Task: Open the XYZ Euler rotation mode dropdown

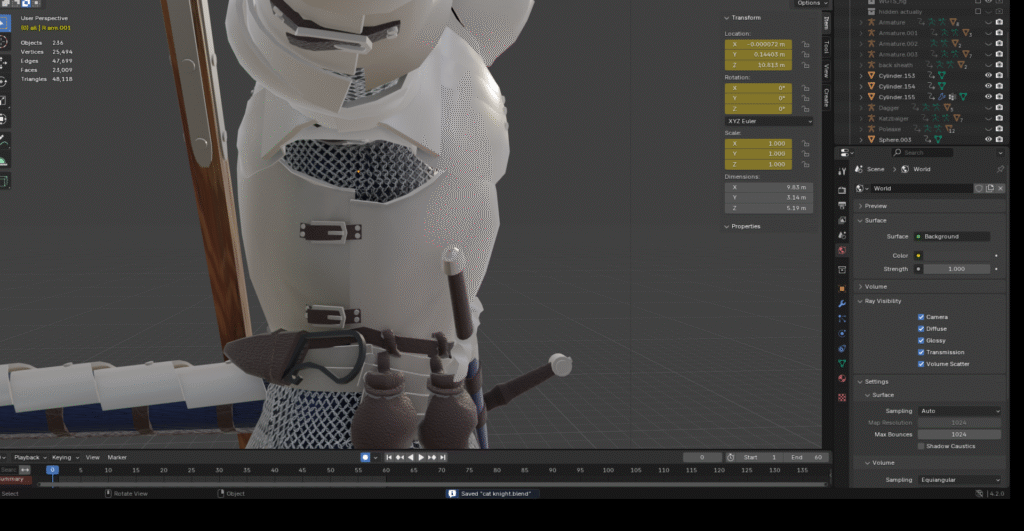Action: coord(768,121)
